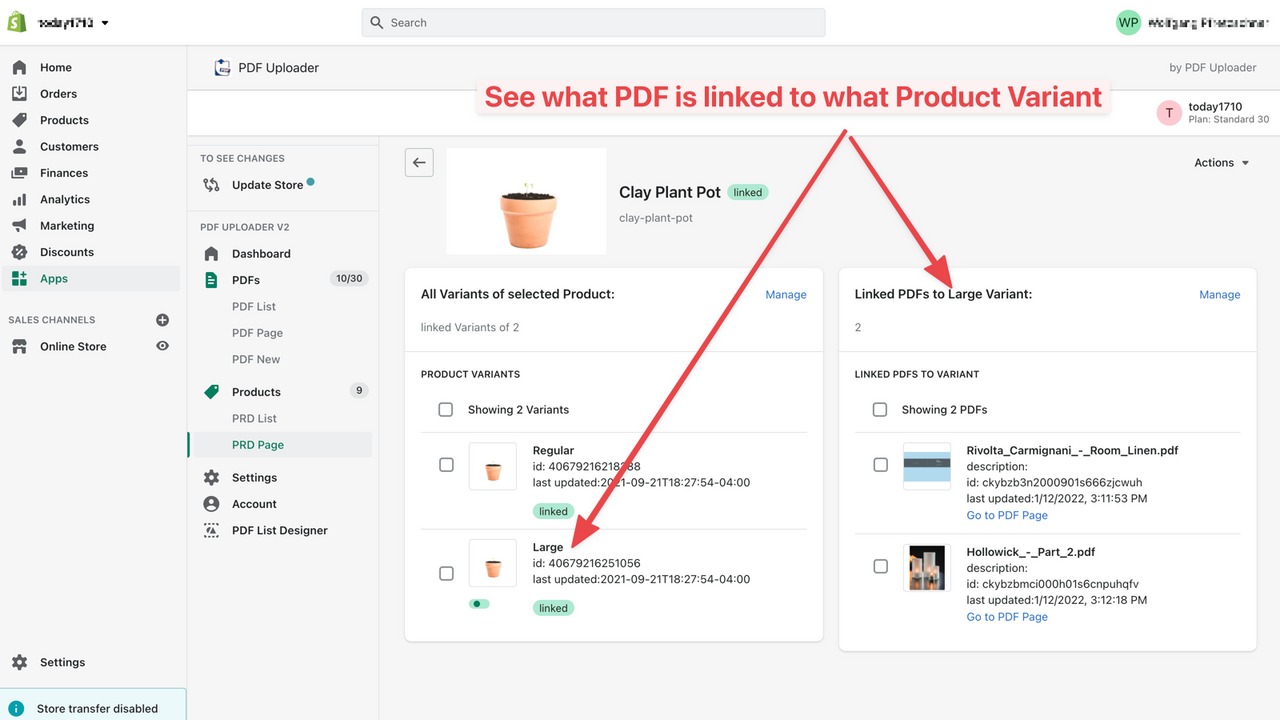Switch to the PDF Page nav item
This screenshot has height=720, width=1280.
[x=256, y=332]
